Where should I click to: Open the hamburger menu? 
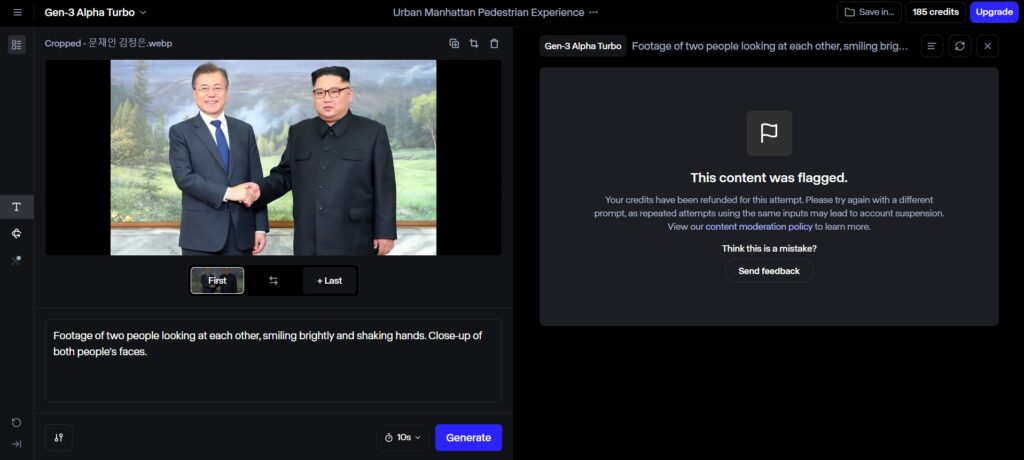pyautogui.click(x=18, y=12)
